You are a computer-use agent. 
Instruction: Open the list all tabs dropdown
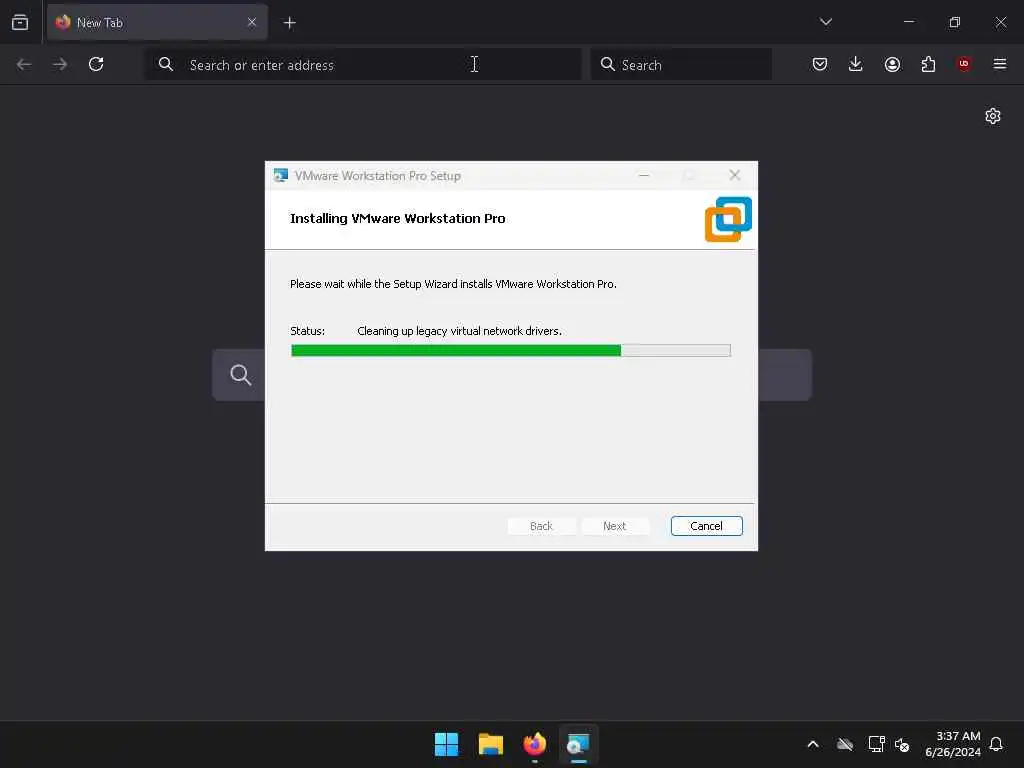coord(825,22)
